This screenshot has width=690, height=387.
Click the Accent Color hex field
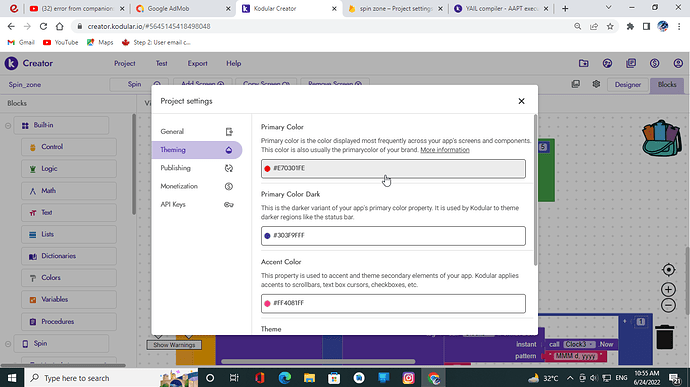(393, 303)
